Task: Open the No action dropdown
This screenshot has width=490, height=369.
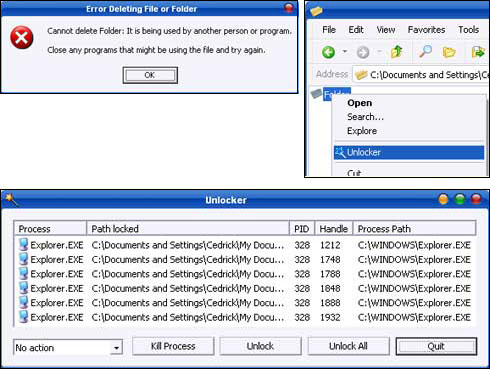Action: tap(68, 347)
